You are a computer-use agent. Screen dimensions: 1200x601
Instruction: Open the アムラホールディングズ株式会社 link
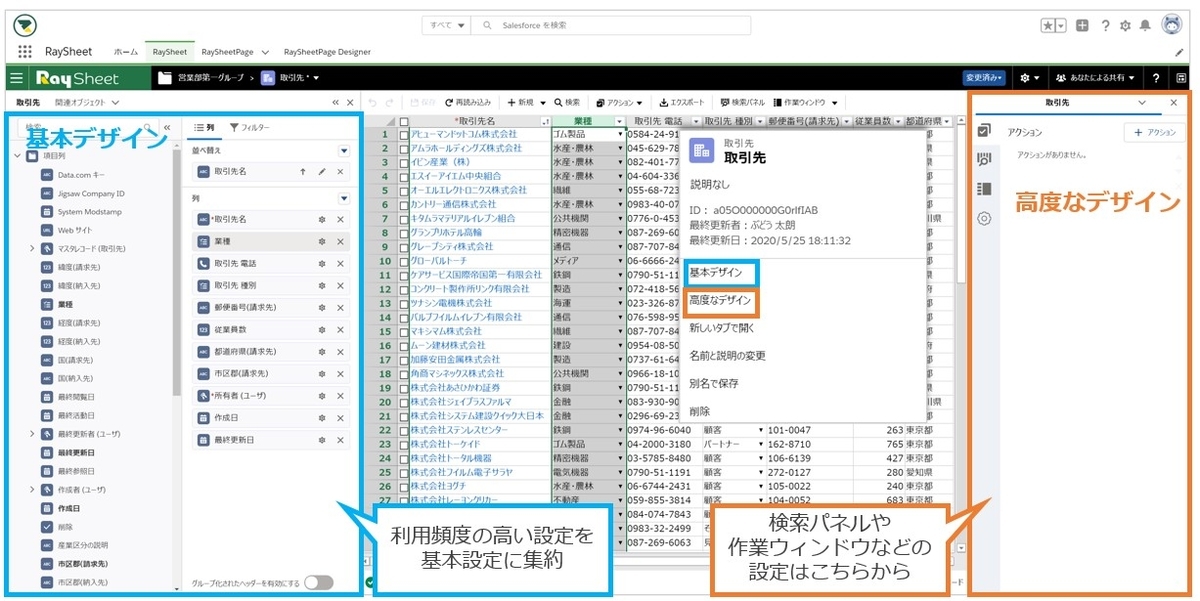[x=466, y=148]
